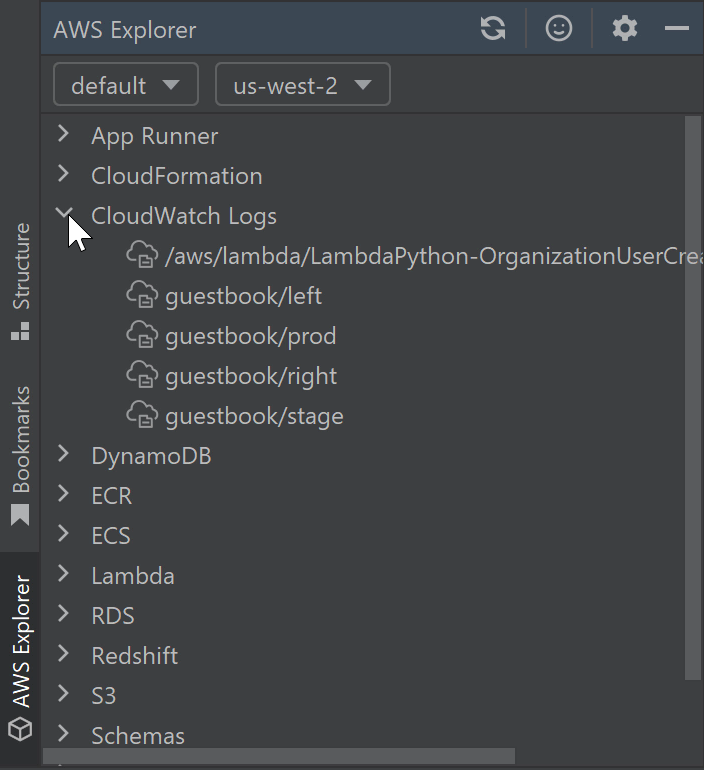Hide the AWS Explorer panel with minus icon
The width and height of the screenshot is (704, 770).
pos(677,29)
